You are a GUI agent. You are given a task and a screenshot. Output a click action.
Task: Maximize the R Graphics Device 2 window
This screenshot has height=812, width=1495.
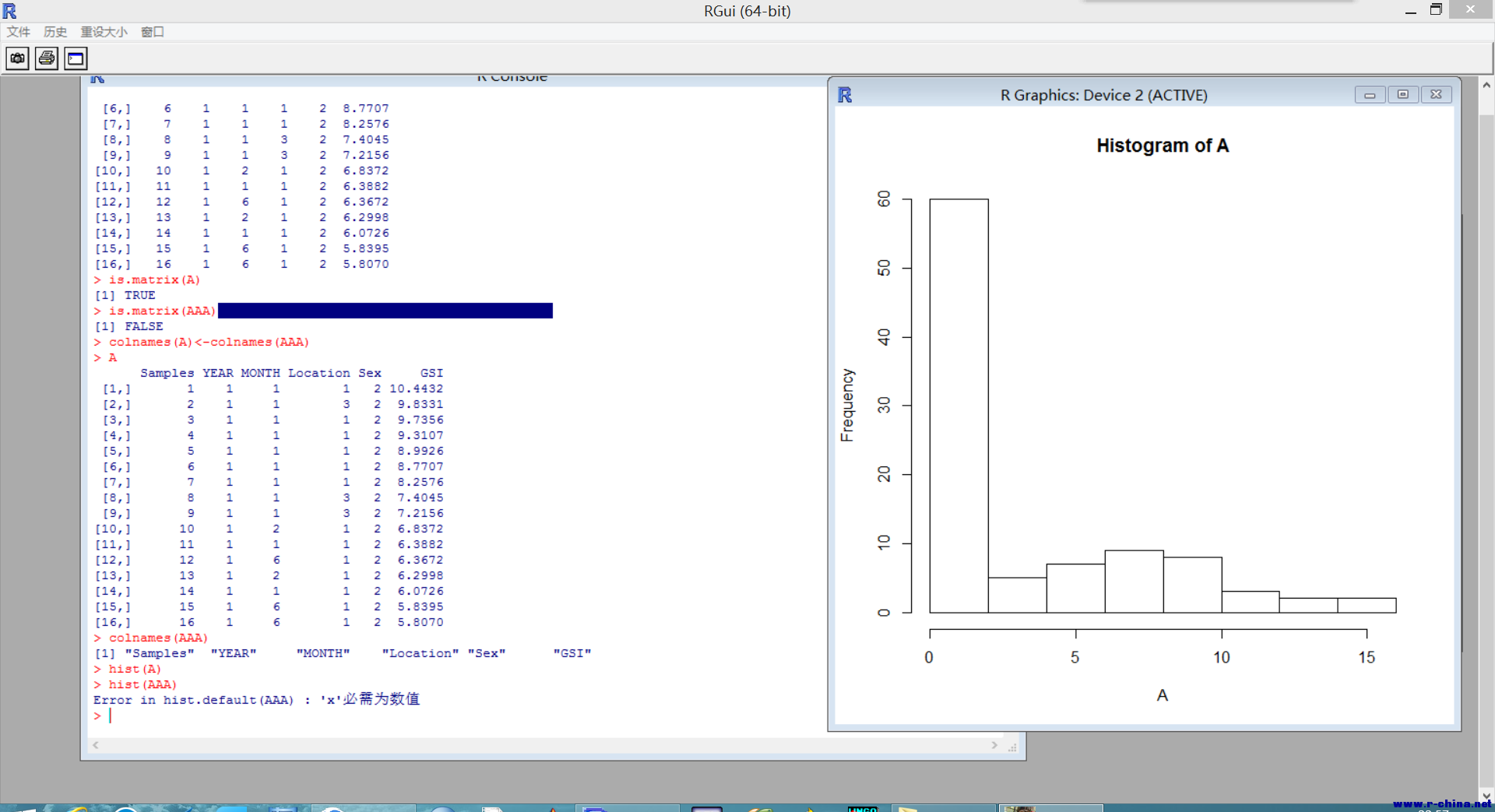click(1403, 95)
